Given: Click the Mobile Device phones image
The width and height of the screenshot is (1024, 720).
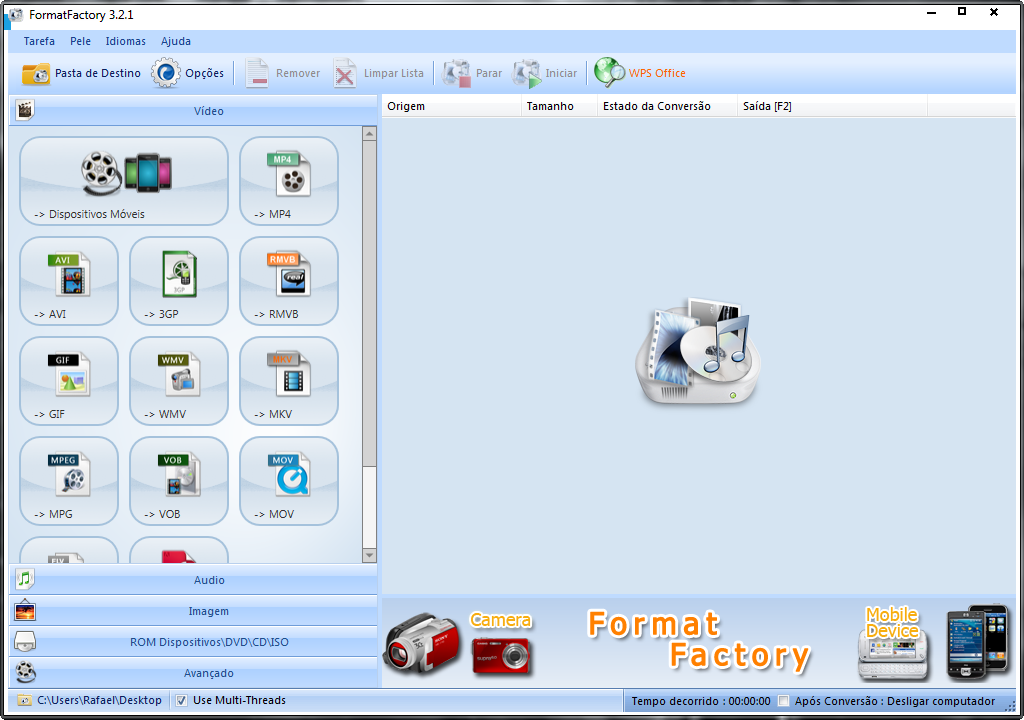Looking at the screenshot, I should point(978,643).
